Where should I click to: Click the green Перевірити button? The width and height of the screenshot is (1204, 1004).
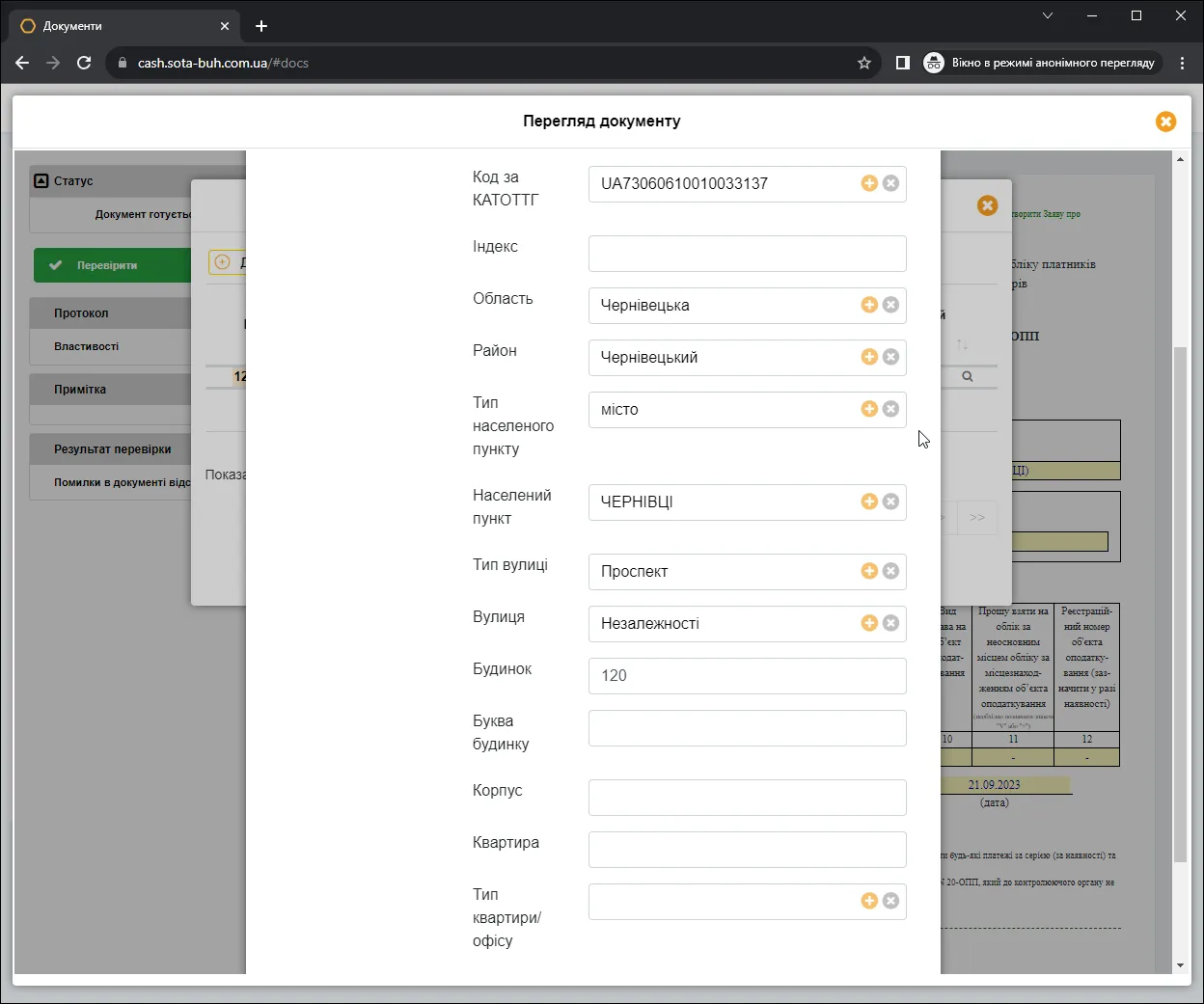point(112,265)
